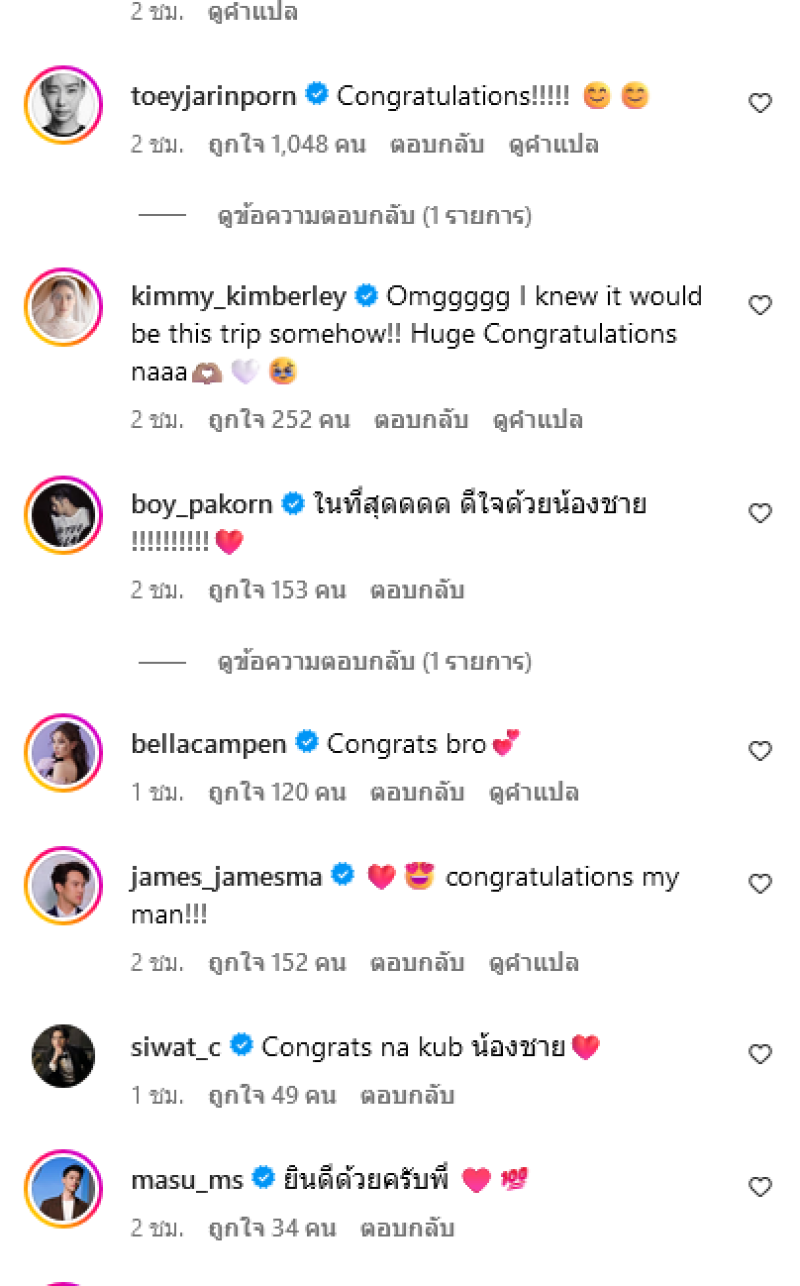Open the boy_pakorn username link
This screenshot has width=800, height=1286.
coord(202,504)
